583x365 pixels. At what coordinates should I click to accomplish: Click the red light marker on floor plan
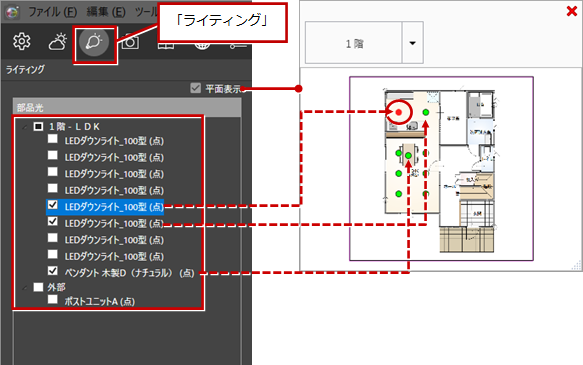[x=399, y=112]
